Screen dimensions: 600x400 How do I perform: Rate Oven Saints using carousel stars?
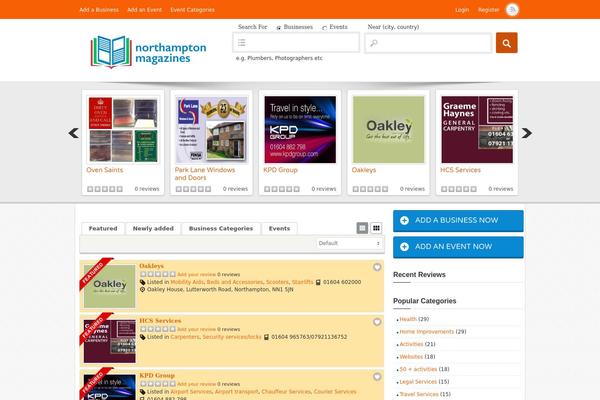(105, 189)
